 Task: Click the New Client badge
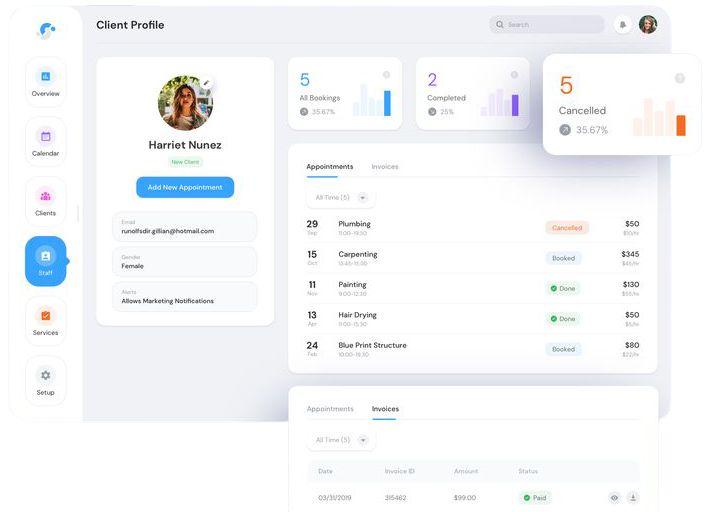[185, 162]
